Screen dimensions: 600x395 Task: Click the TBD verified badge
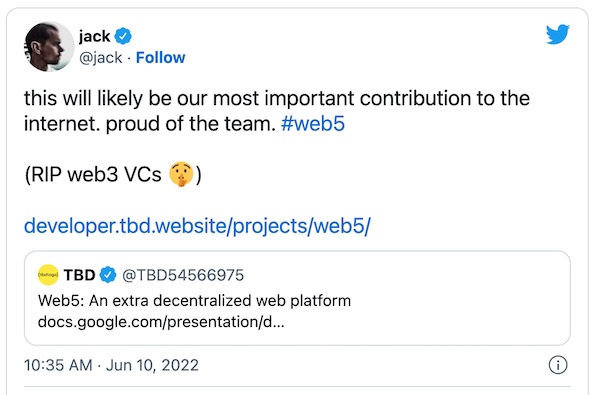tap(108, 275)
